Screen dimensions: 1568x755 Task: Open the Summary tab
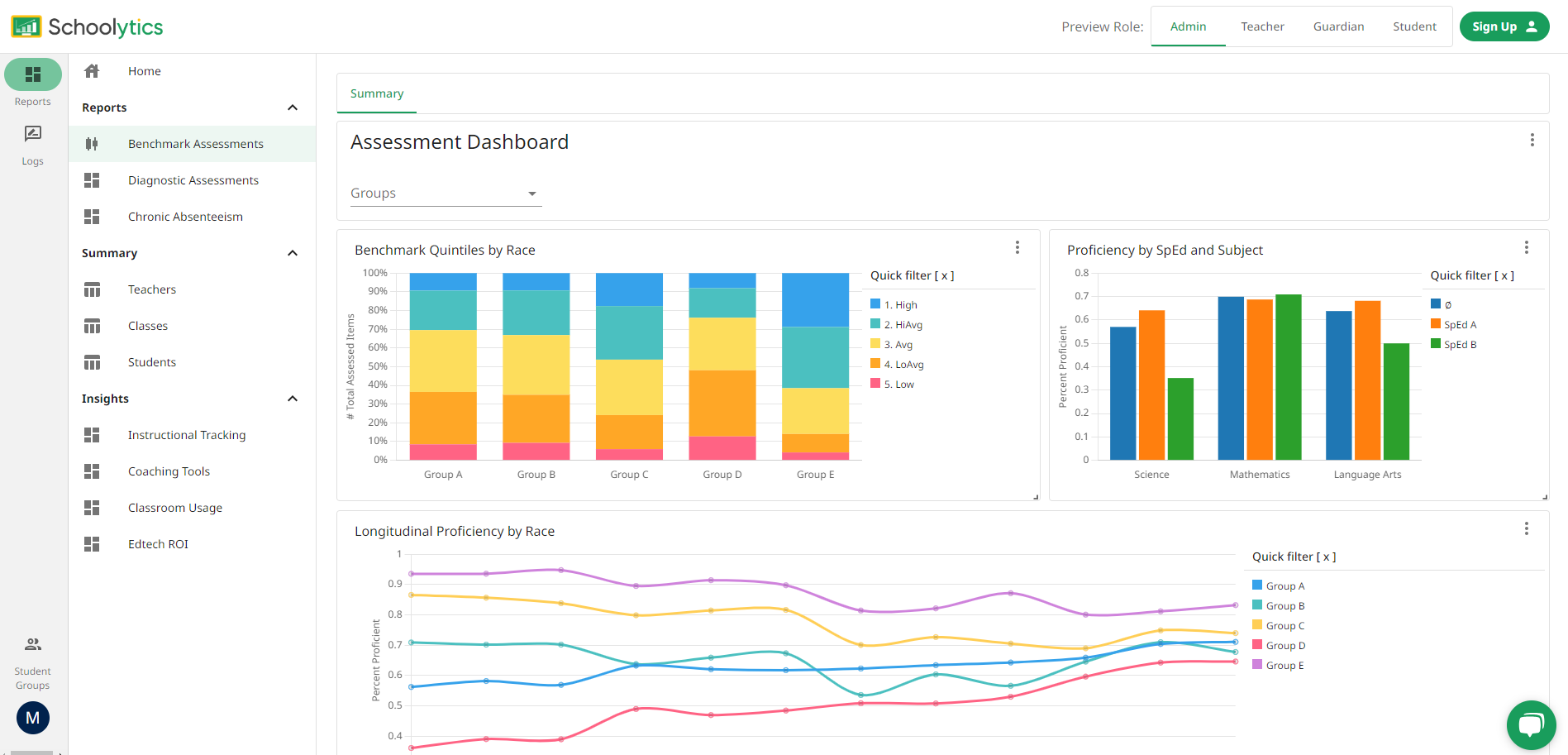point(376,93)
